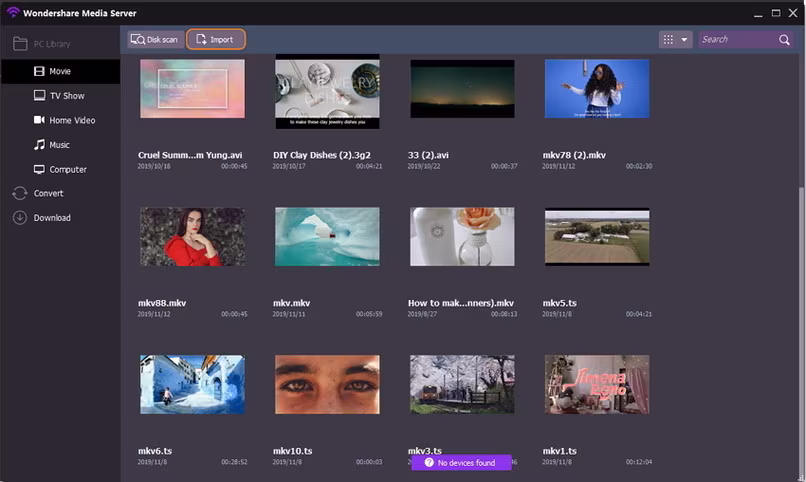Click the search magnifying glass icon
The width and height of the screenshot is (806, 482).
tap(784, 40)
